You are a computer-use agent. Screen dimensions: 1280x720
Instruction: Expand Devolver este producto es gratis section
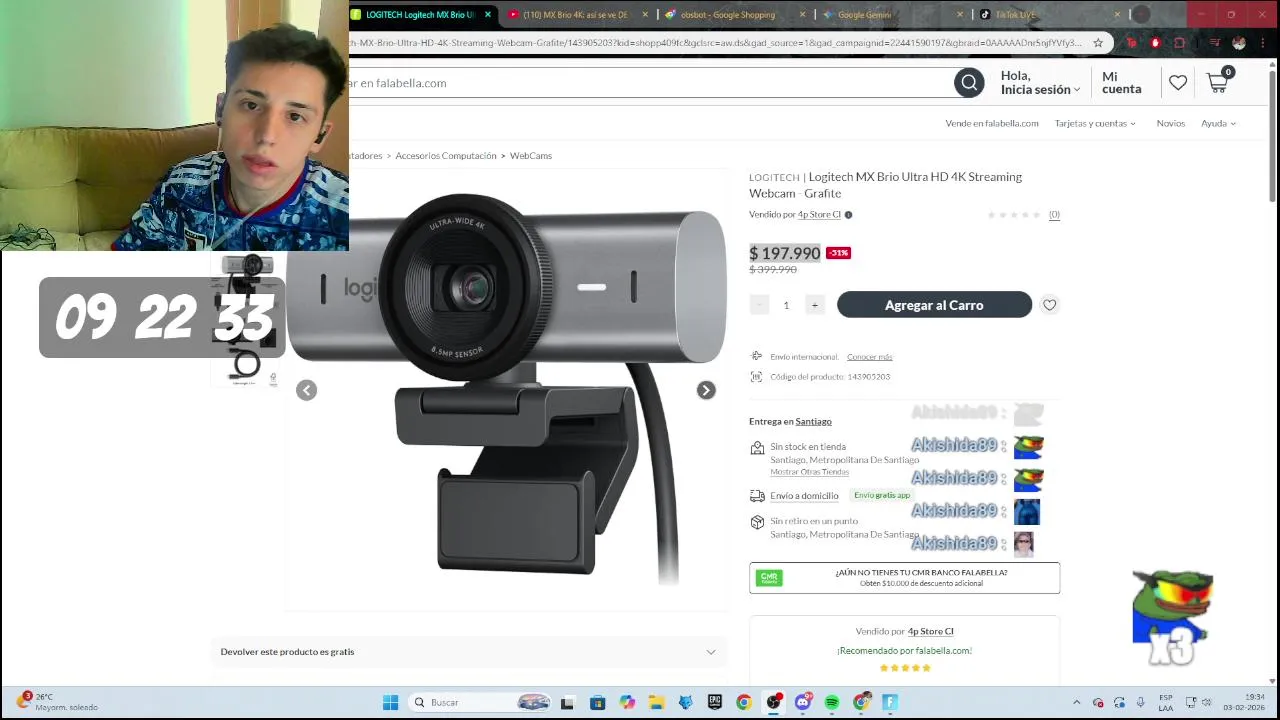[468, 652]
